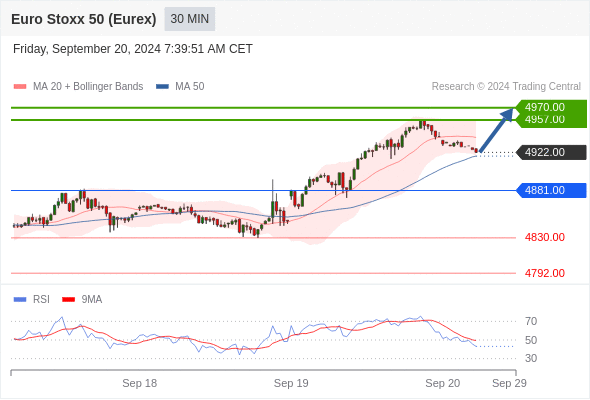The image size is (590, 400).
Task: Click the MA 50 blue legend swatch
Action: coord(162,87)
